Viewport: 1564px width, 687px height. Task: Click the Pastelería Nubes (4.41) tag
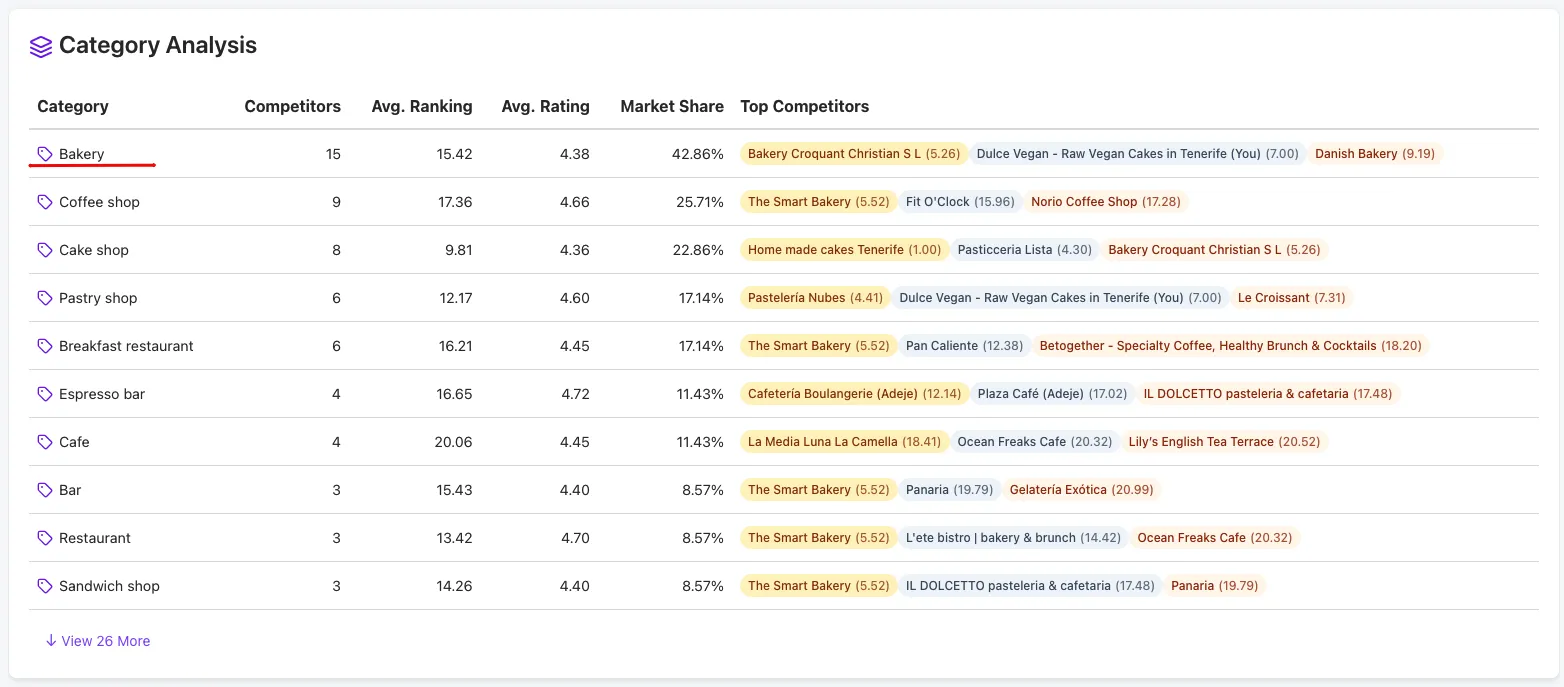tap(815, 298)
